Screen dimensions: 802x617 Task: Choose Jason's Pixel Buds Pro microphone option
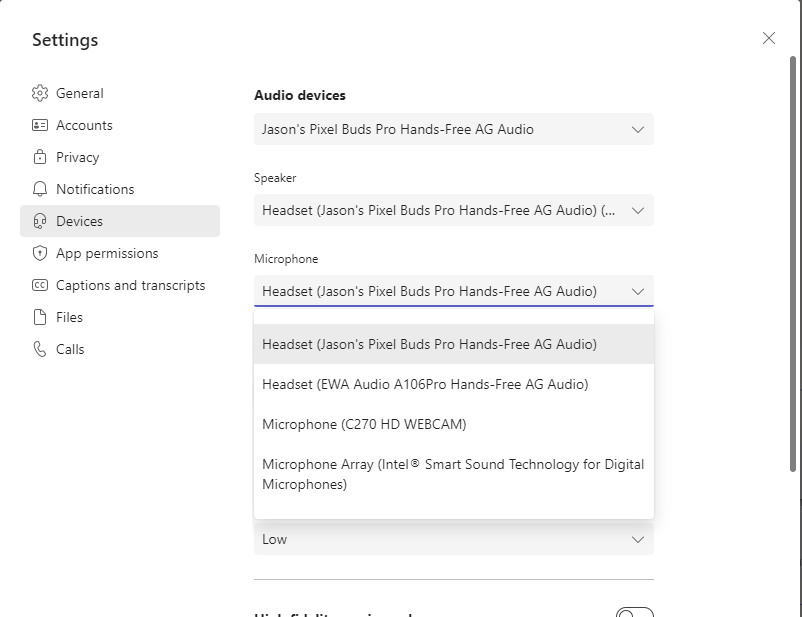(454, 344)
